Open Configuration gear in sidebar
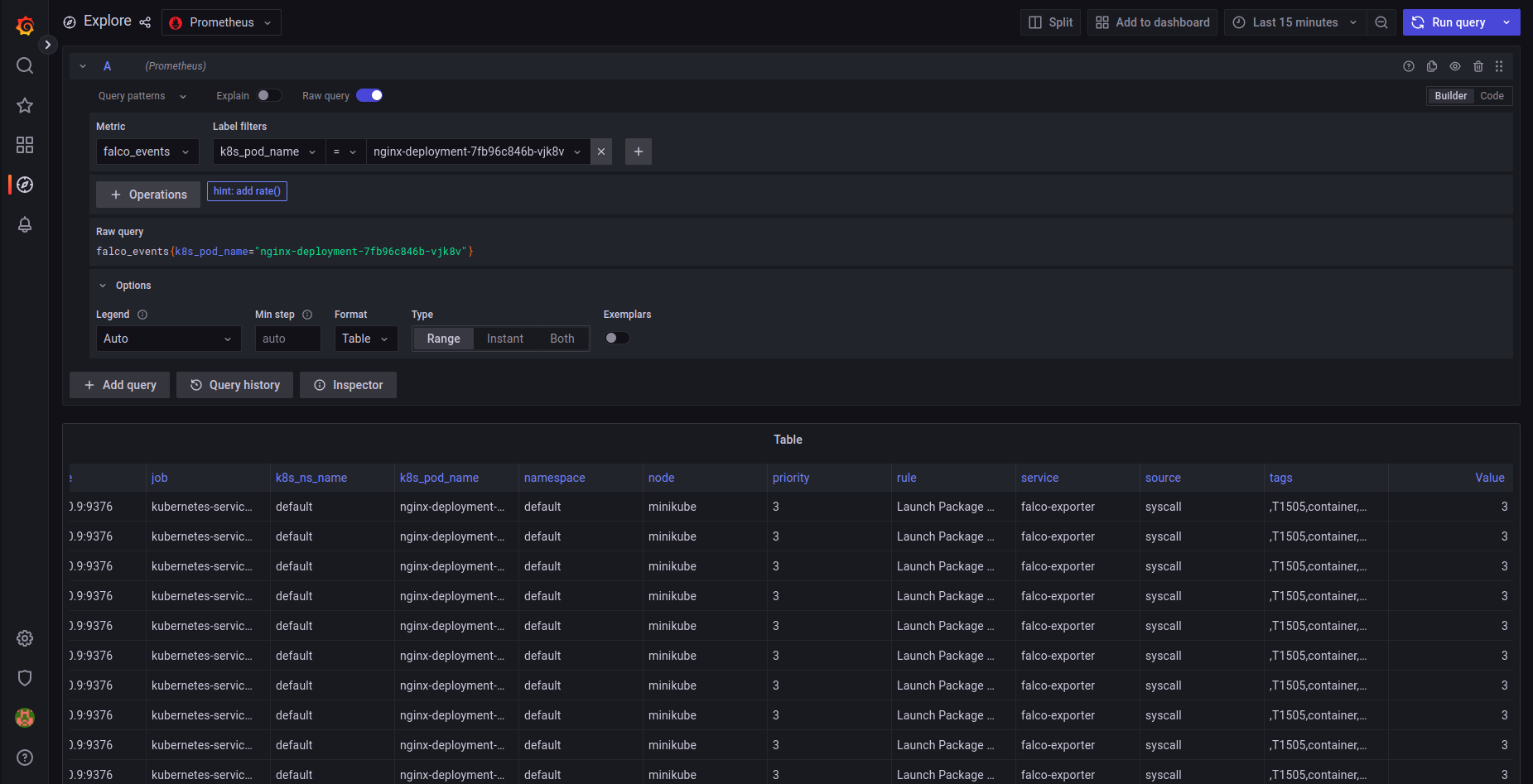Screen dimensions: 1533x784 pyautogui.click(x=25, y=638)
